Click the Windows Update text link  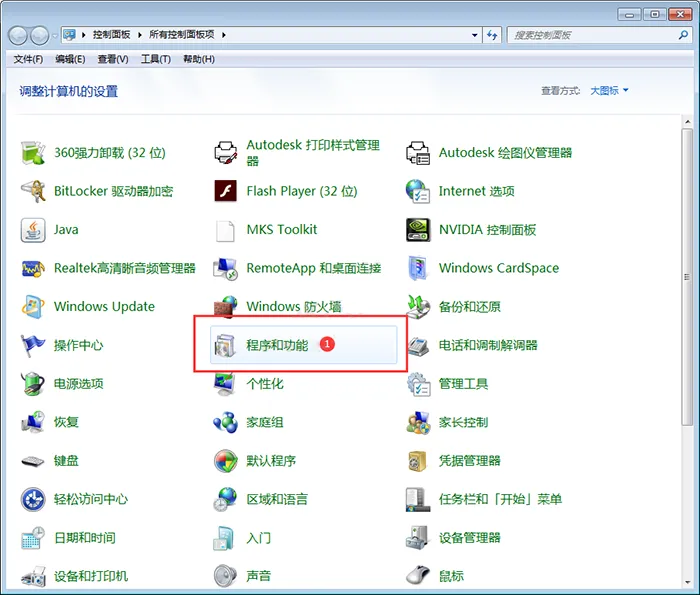tap(104, 307)
